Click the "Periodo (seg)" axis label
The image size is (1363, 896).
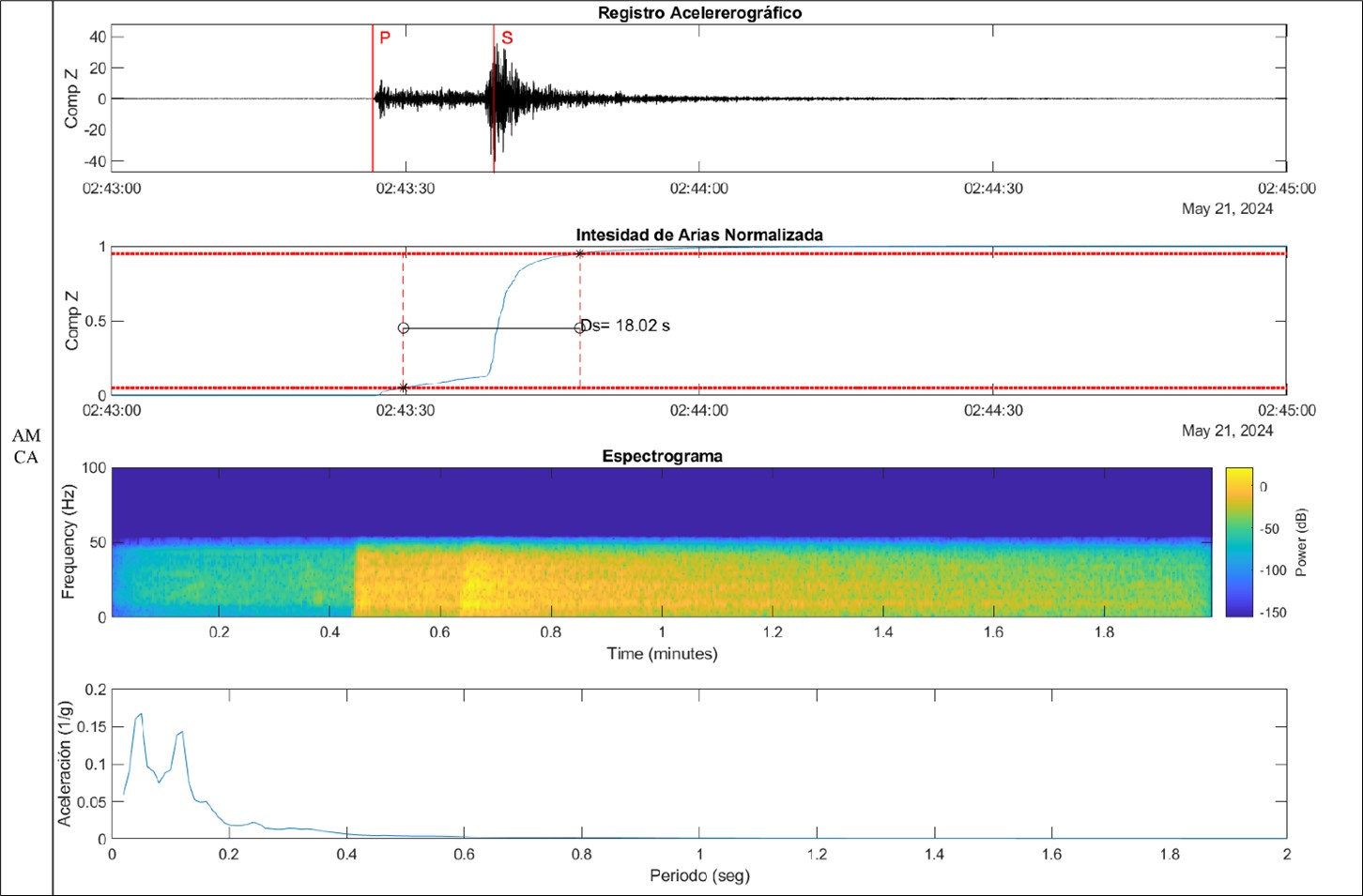pyautogui.click(x=699, y=876)
